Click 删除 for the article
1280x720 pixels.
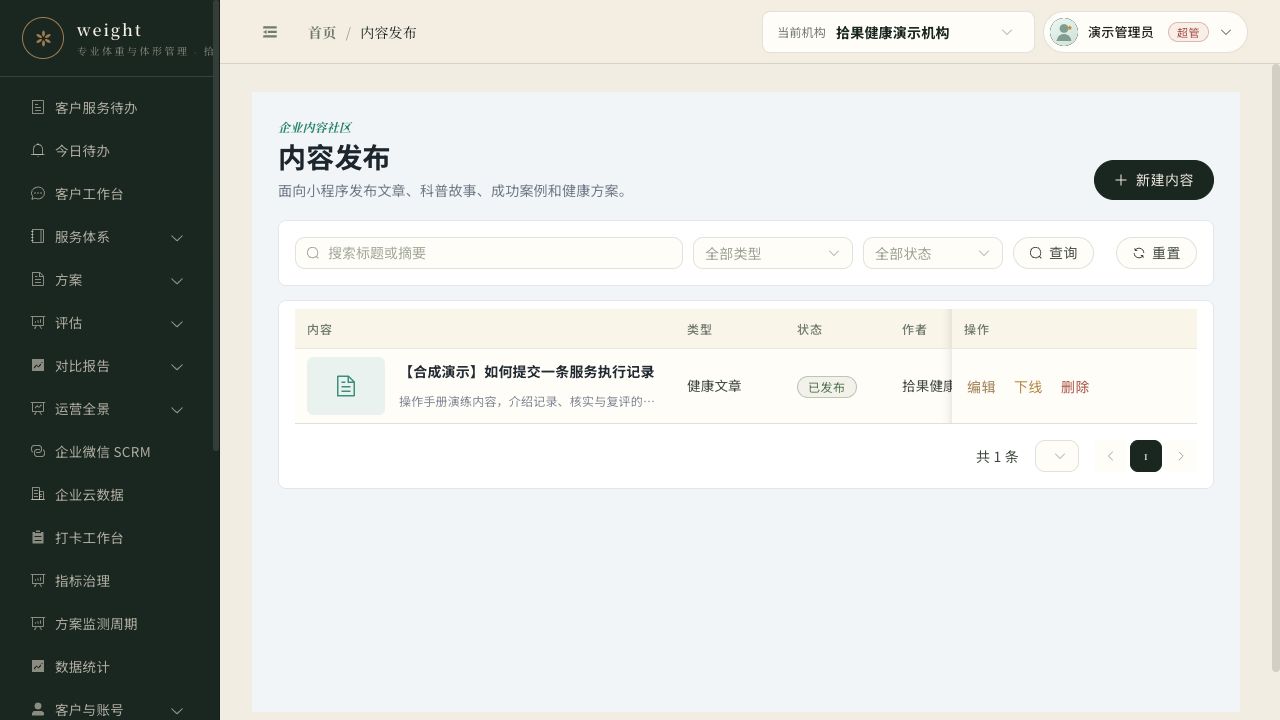point(1075,387)
